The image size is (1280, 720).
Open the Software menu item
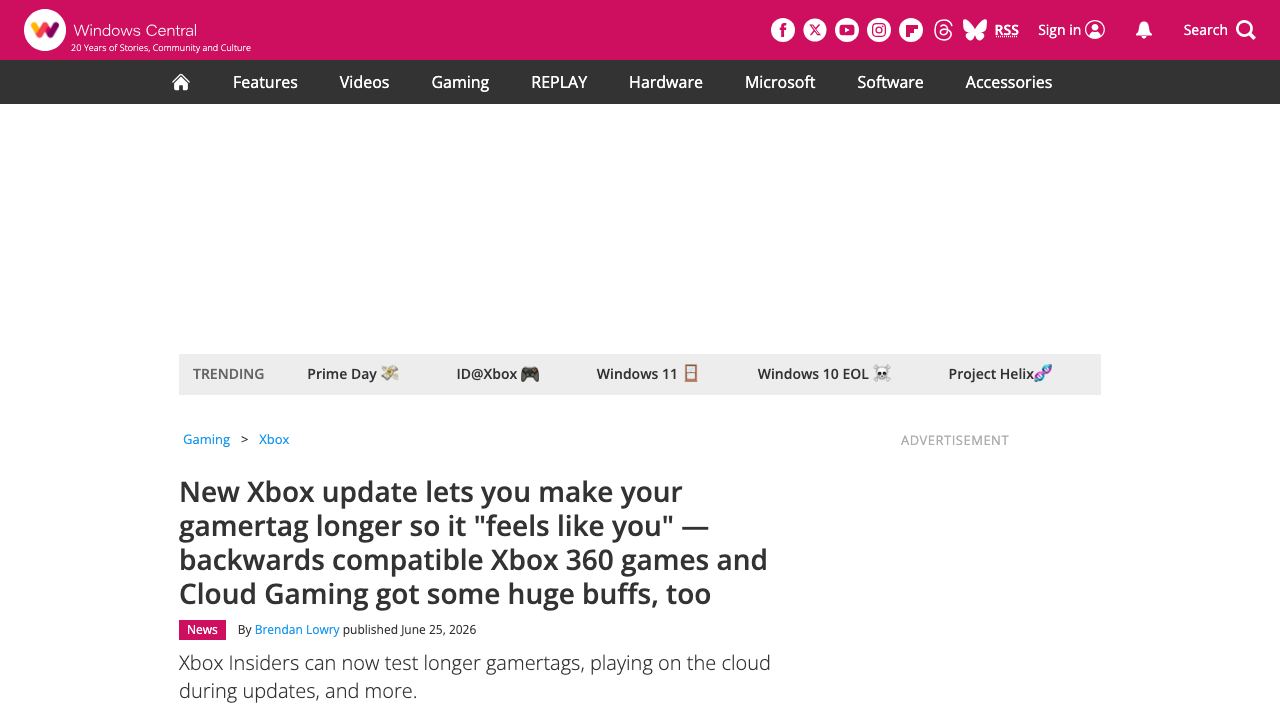click(890, 82)
